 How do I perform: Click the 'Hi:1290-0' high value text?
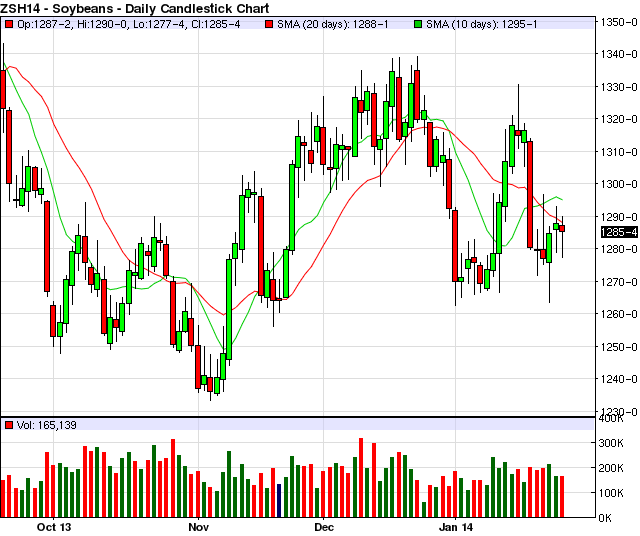click(x=101, y=24)
